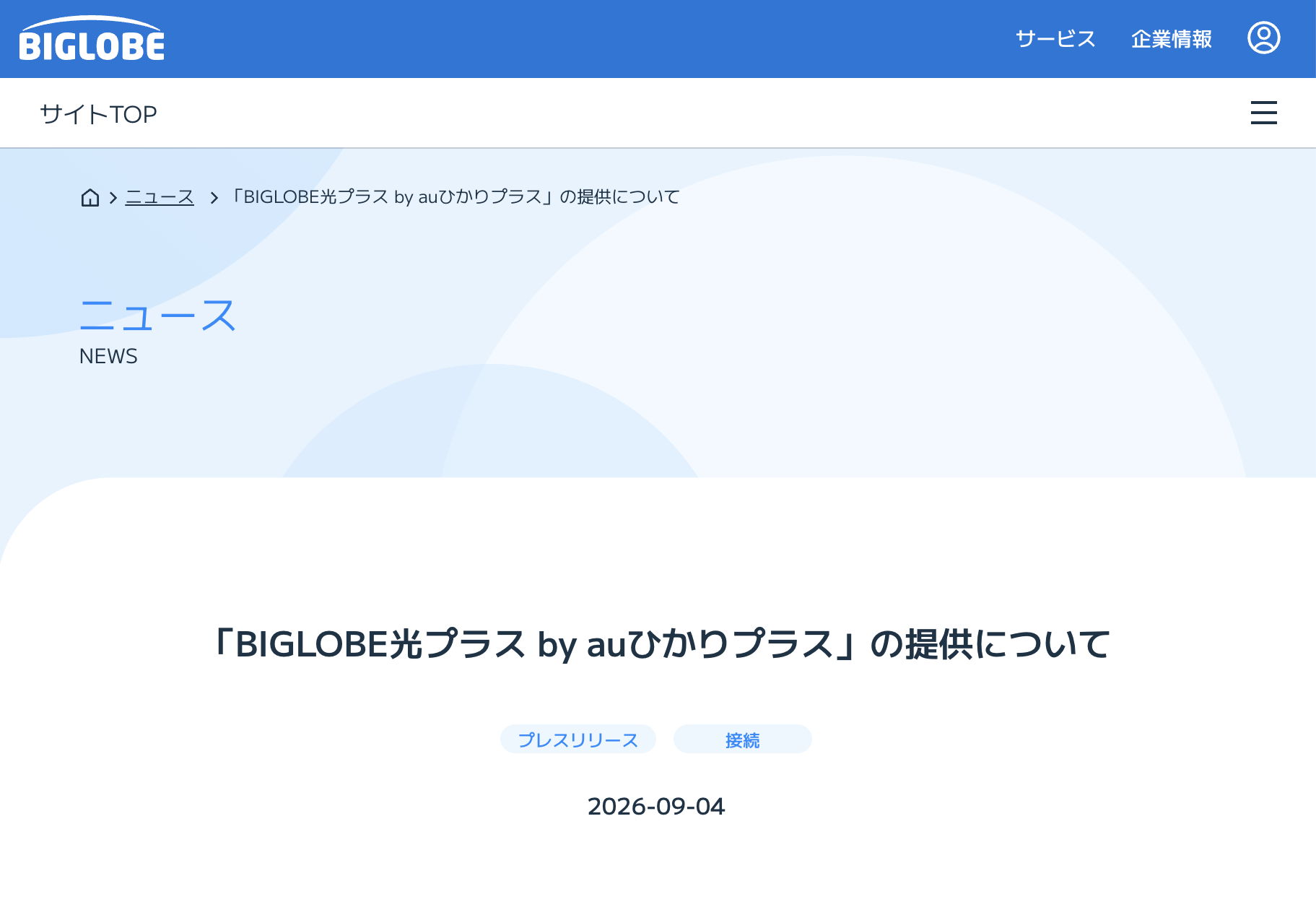This screenshot has height=902, width=1316.
Task: Click the ニュース breadcrumb link
Action: coord(160,197)
